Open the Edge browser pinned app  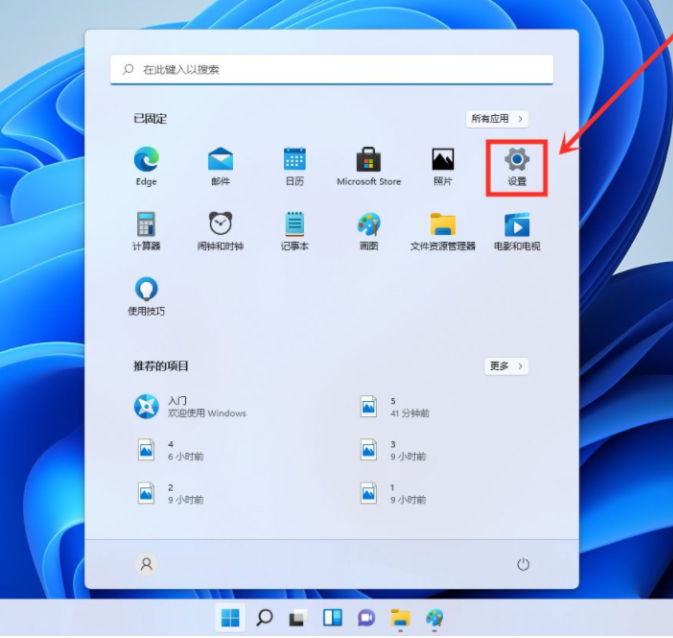[x=146, y=167]
